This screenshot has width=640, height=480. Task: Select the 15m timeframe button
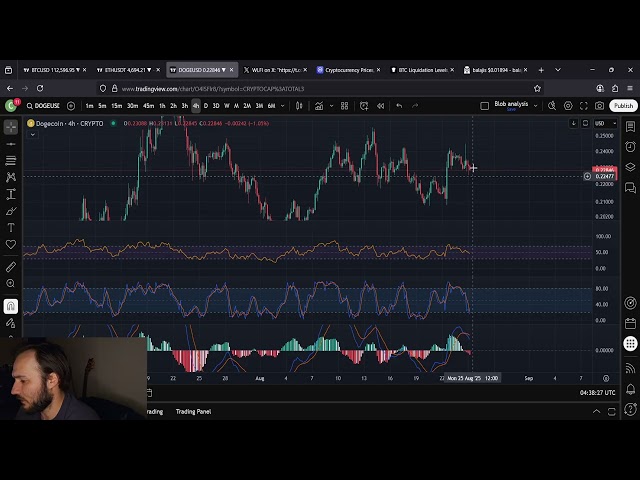point(117,106)
